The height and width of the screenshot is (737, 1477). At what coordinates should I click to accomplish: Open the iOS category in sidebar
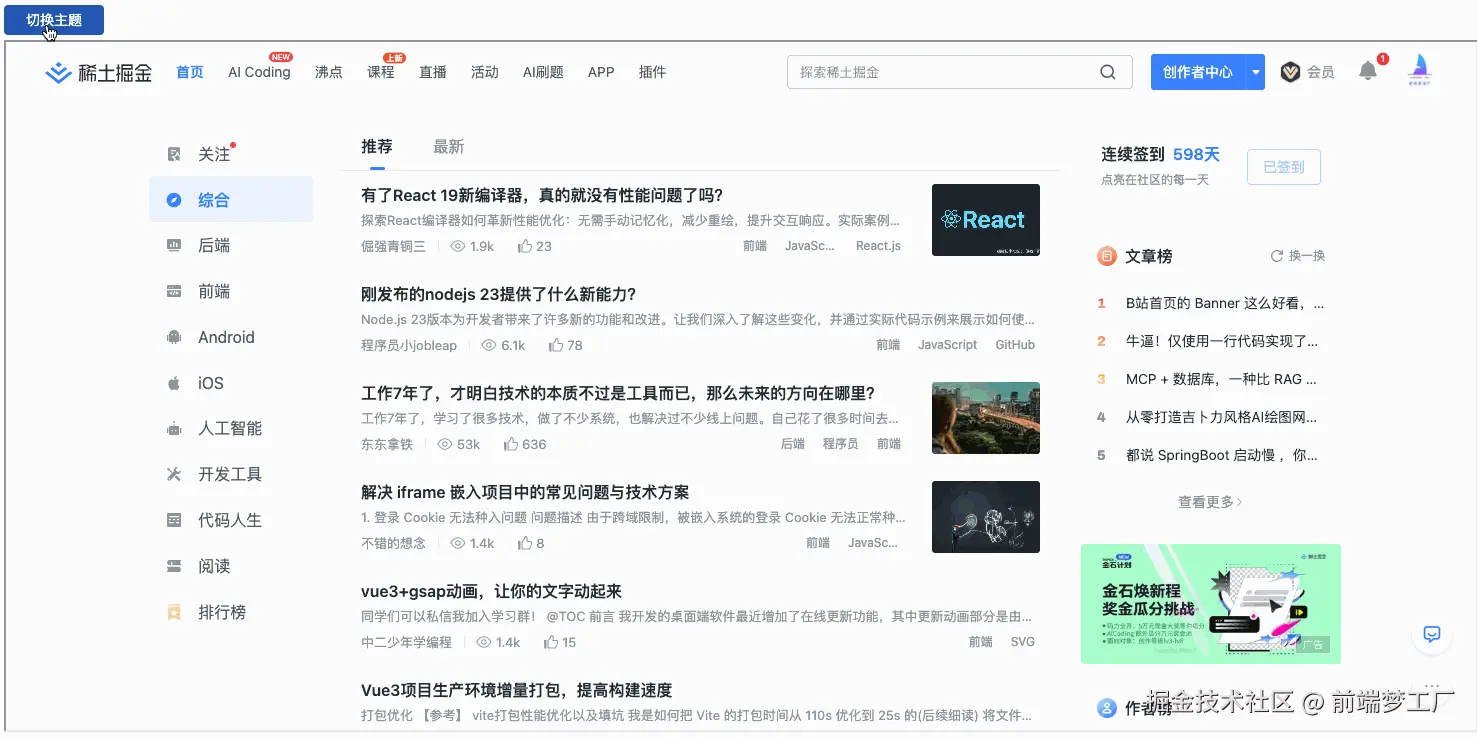[209, 383]
